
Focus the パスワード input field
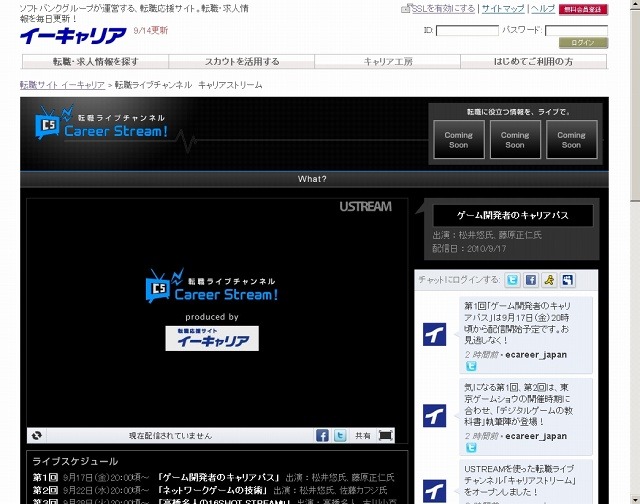point(576,31)
